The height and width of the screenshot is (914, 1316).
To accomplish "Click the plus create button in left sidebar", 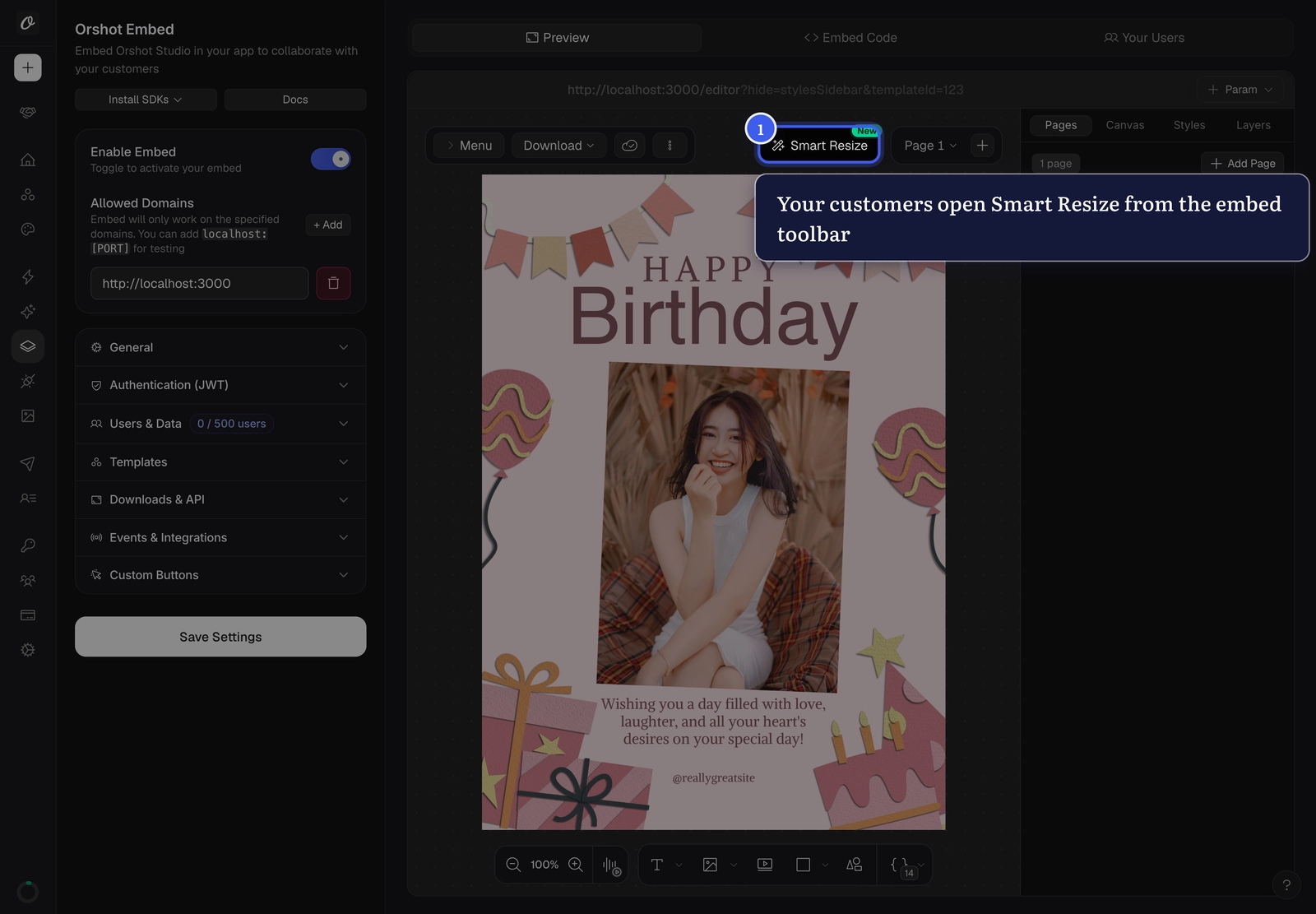I will click(x=28, y=67).
